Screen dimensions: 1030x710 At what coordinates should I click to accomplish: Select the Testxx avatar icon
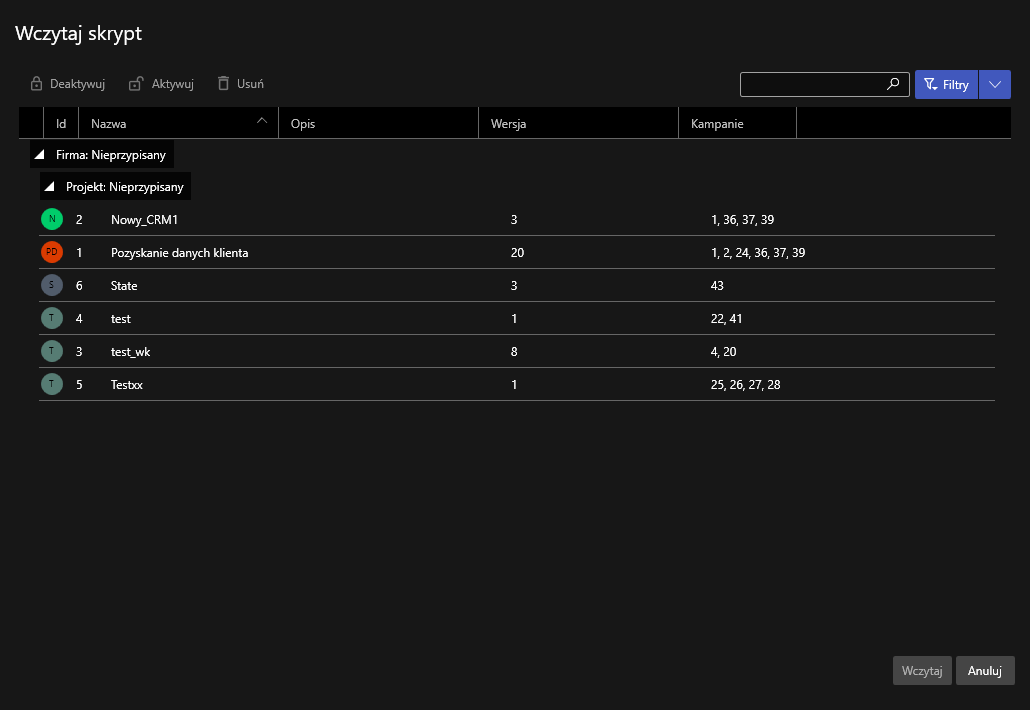[x=52, y=384]
